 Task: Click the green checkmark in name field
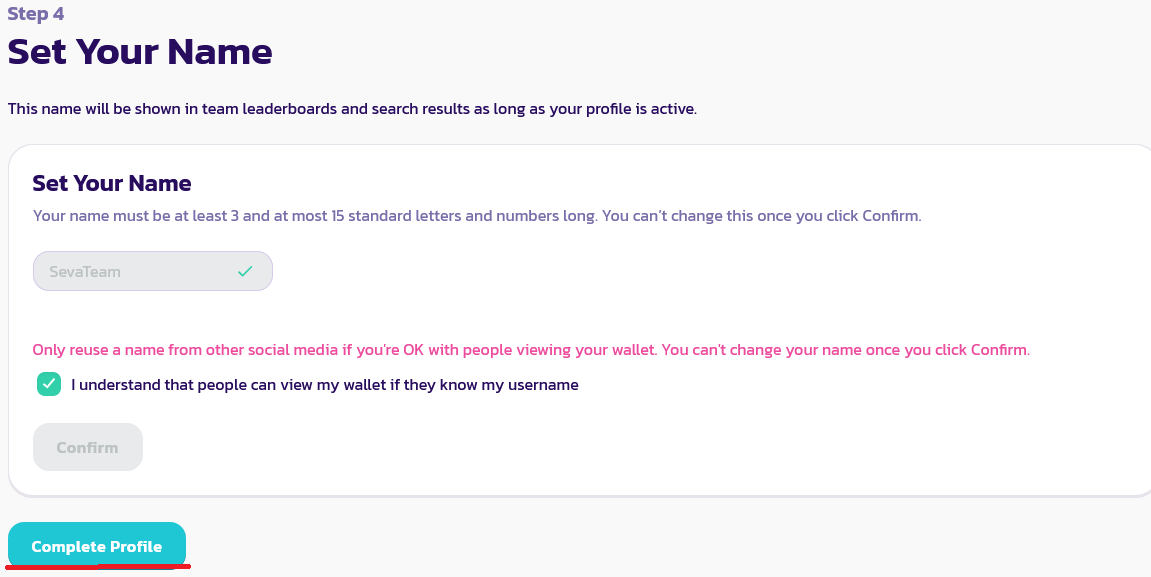pos(245,271)
